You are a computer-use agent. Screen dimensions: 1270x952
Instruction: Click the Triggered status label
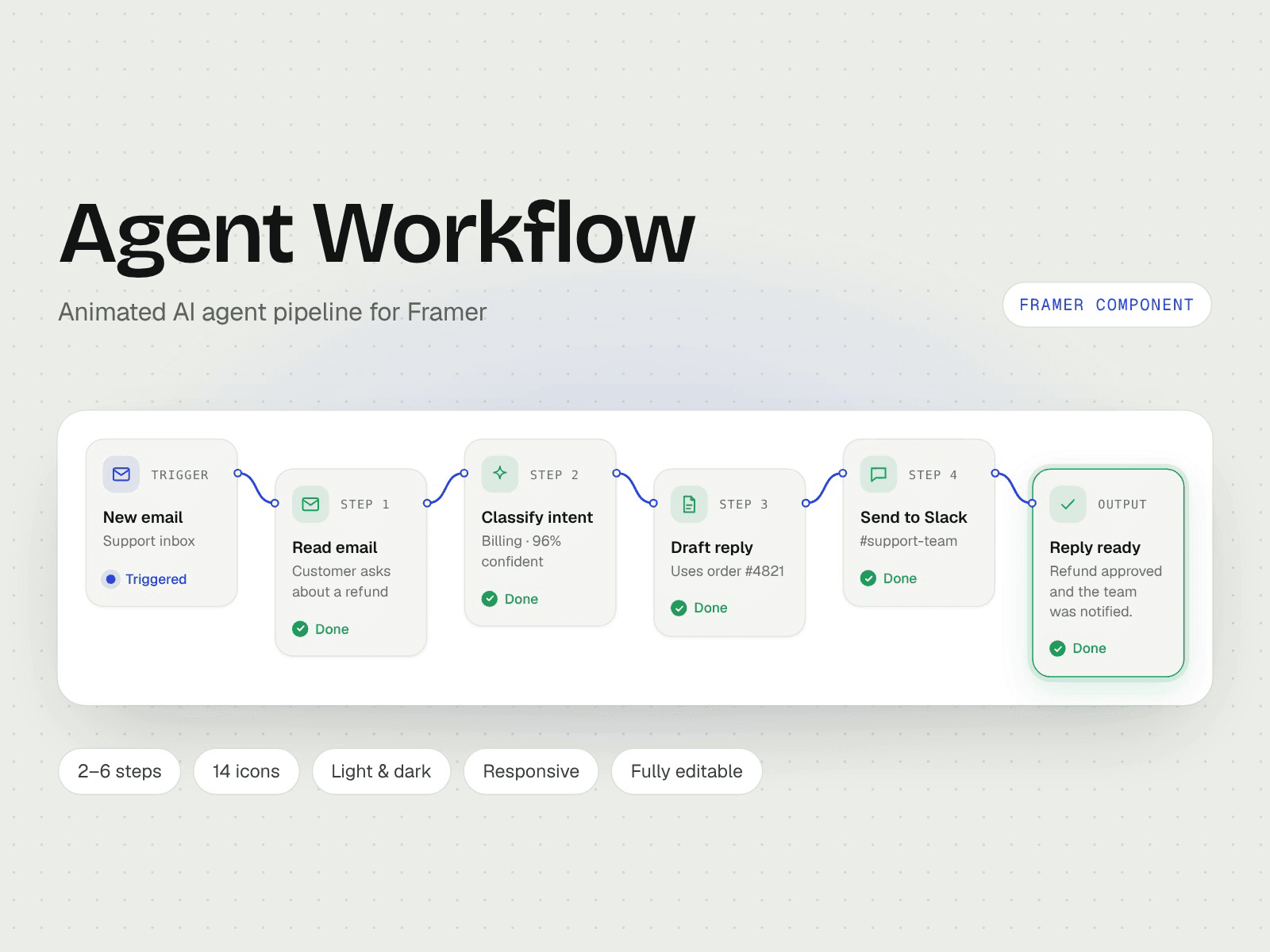click(156, 579)
